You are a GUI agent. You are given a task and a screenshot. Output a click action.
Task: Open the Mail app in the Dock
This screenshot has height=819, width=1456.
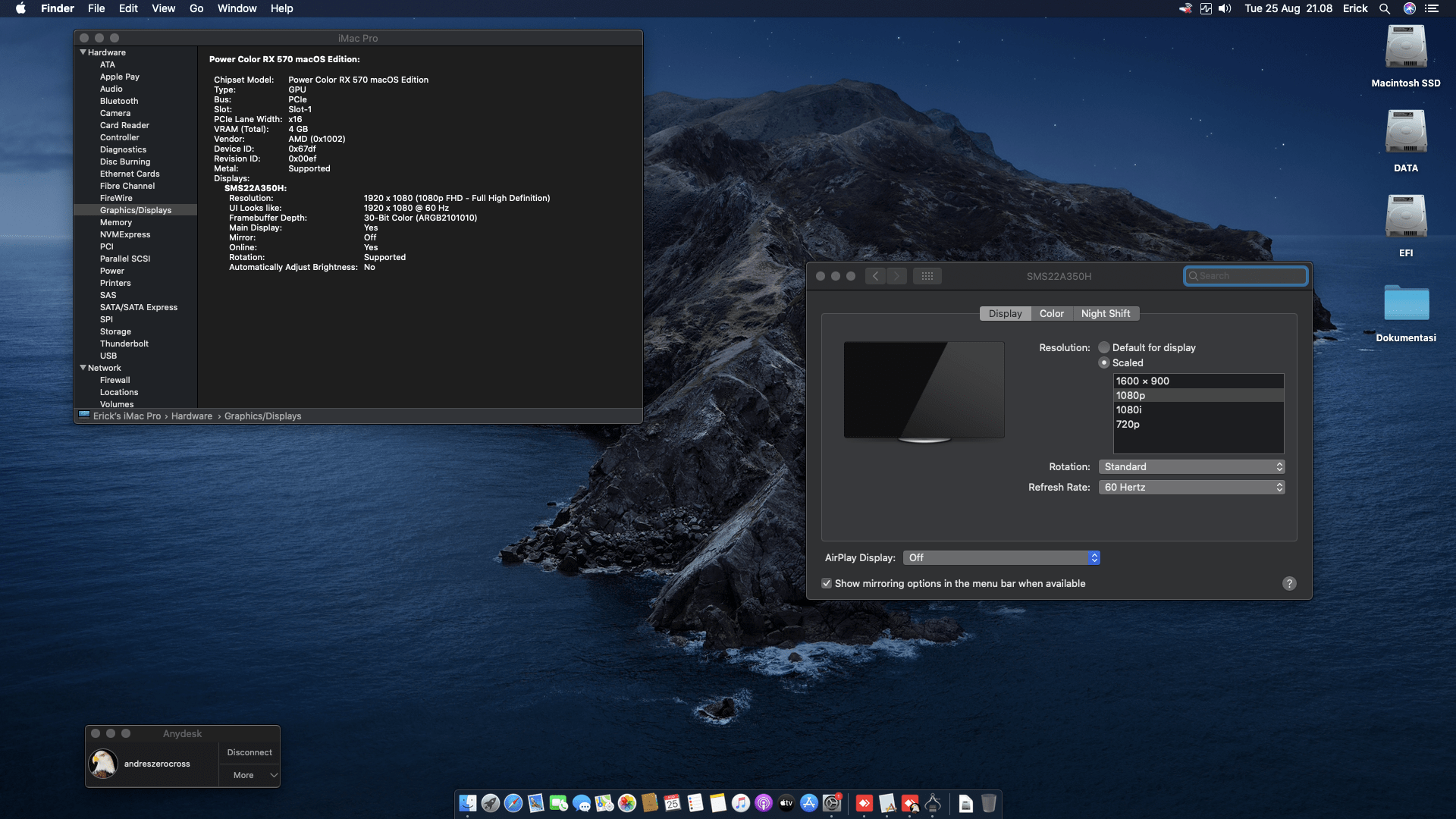pyautogui.click(x=536, y=803)
